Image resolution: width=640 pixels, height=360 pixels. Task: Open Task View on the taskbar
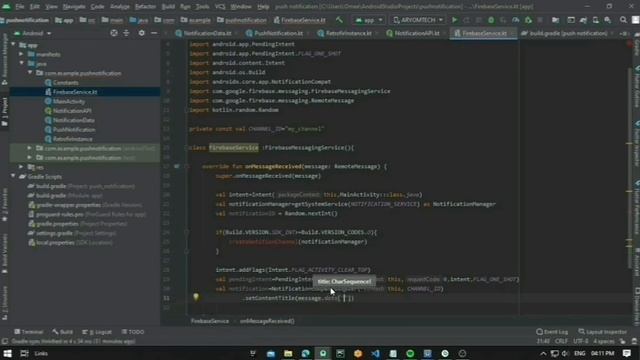[x=24, y=353]
